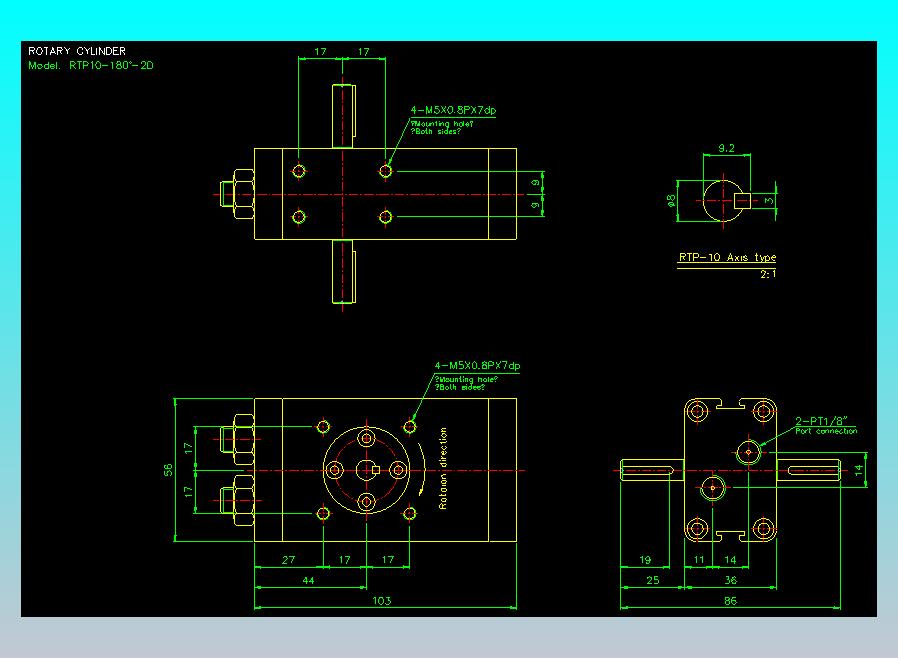
Task: Pick the ø8 diameter dimension
Action: point(671,200)
